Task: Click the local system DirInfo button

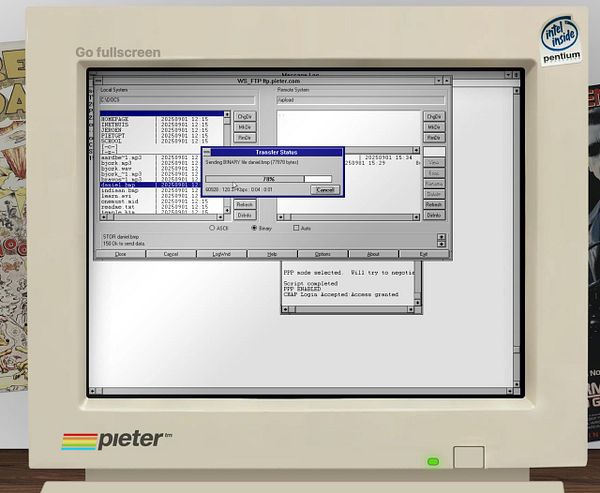Action: coord(245,215)
